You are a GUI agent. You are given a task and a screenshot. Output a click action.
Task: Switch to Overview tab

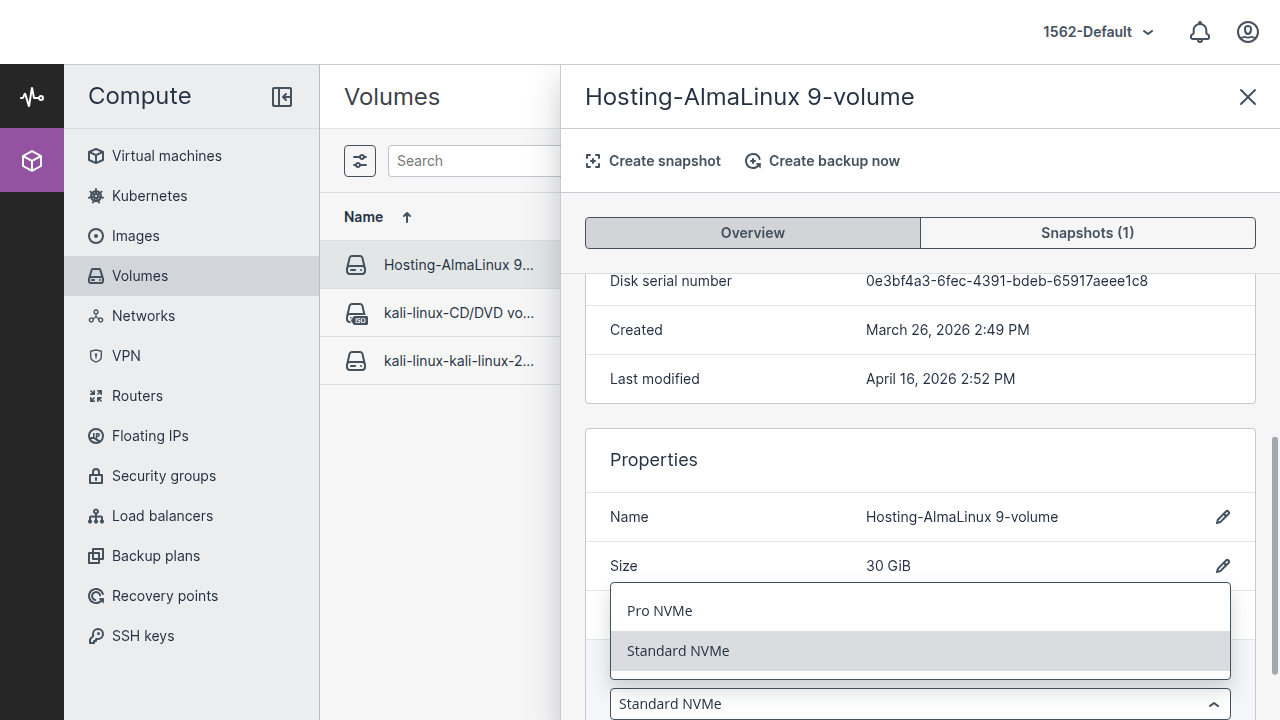753,233
